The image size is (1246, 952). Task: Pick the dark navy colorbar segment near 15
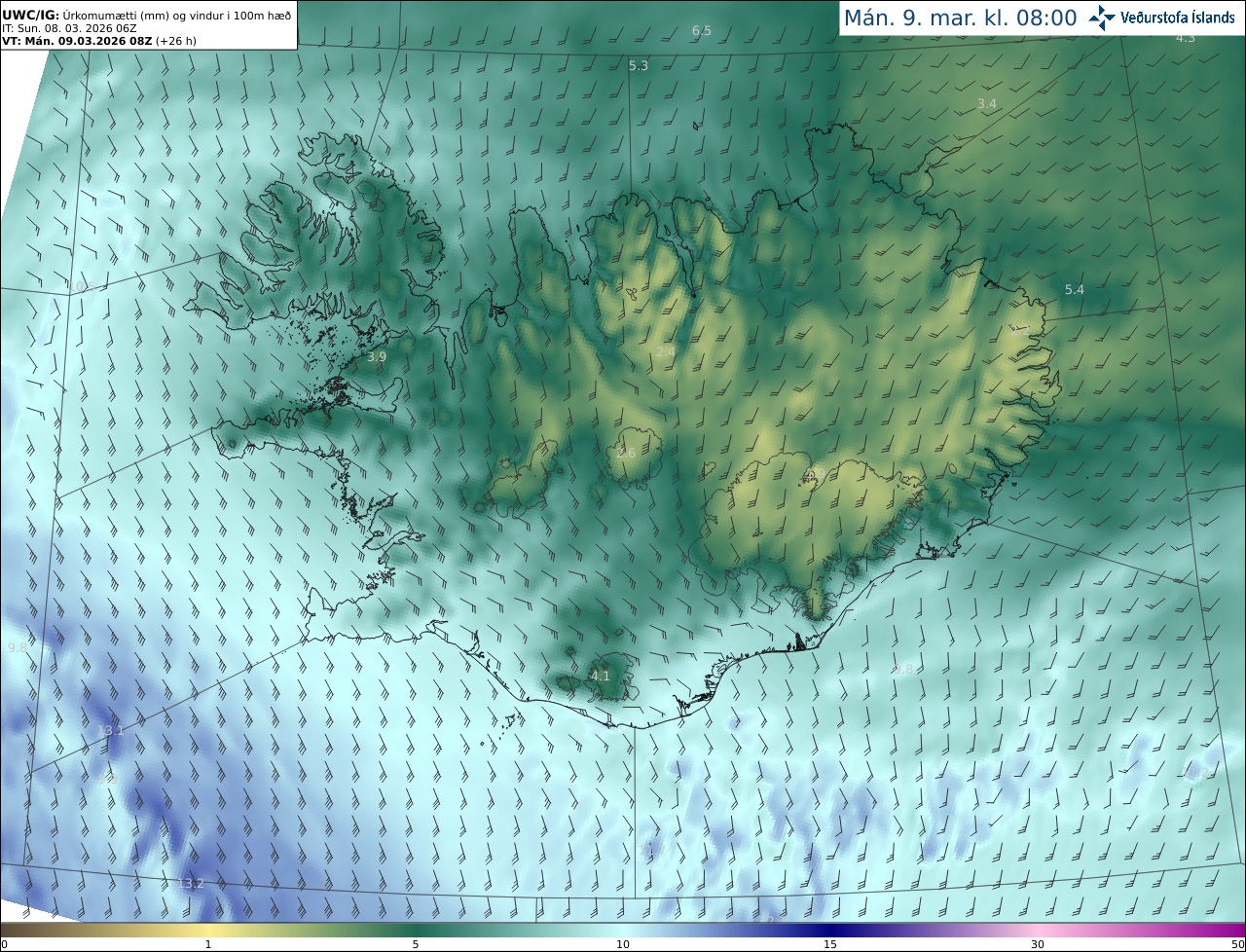click(830, 930)
